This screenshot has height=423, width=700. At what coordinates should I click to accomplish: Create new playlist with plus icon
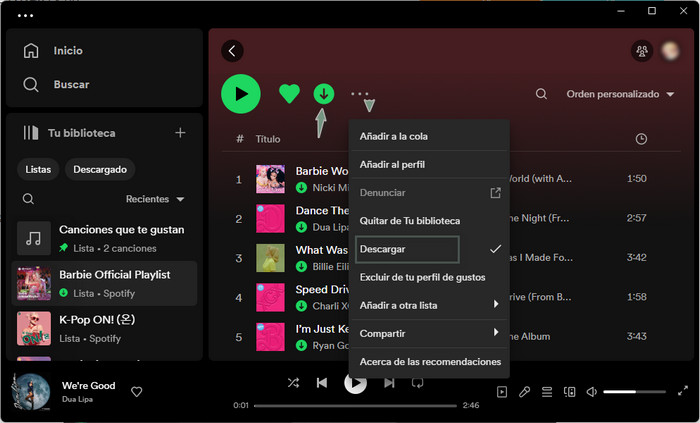pyautogui.click(x=180, y=133)
